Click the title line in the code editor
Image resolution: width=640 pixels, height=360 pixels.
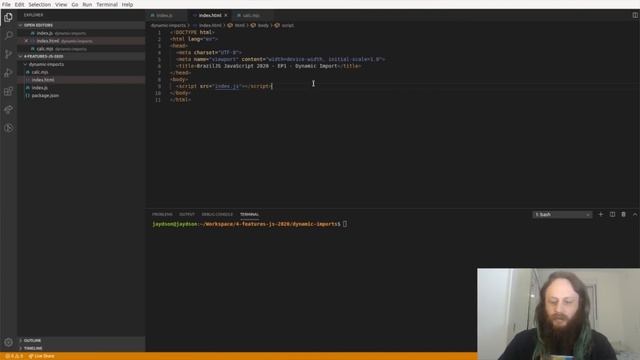tap(268, 66)
